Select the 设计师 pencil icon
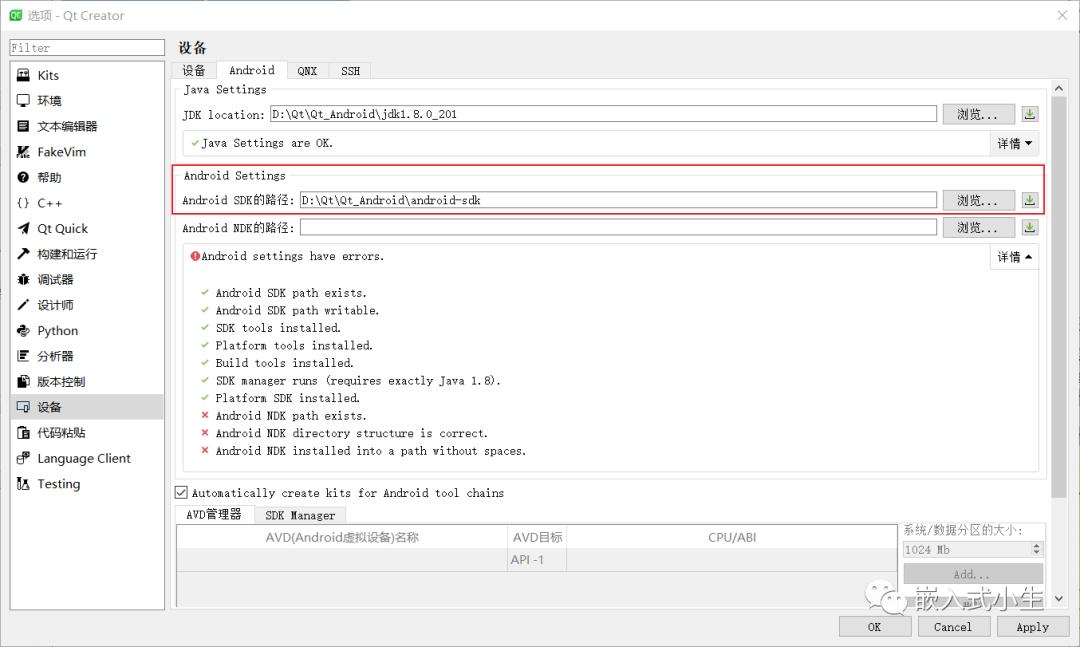 (23, 305)
